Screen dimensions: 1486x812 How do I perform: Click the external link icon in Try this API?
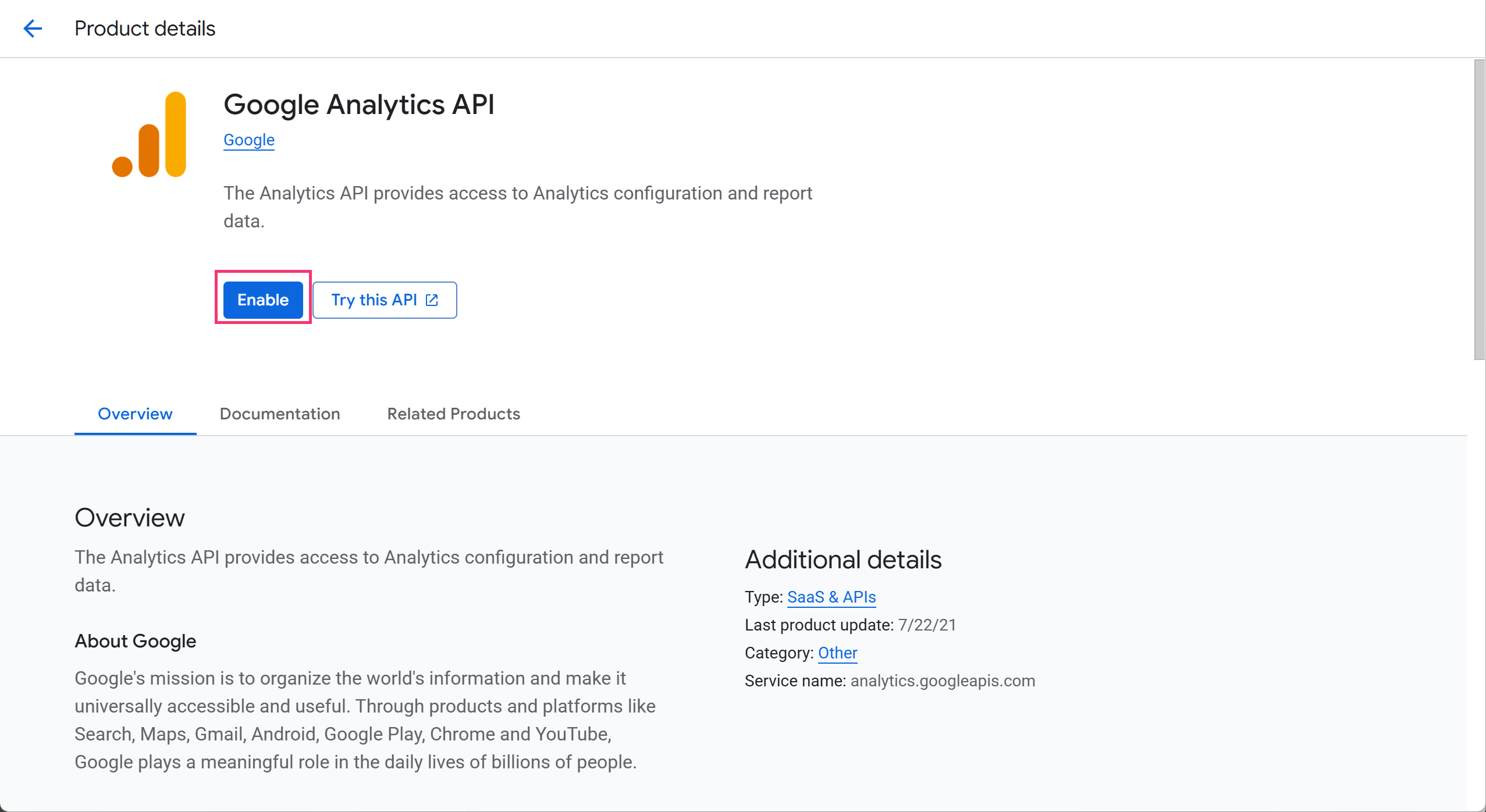(432, 300)
